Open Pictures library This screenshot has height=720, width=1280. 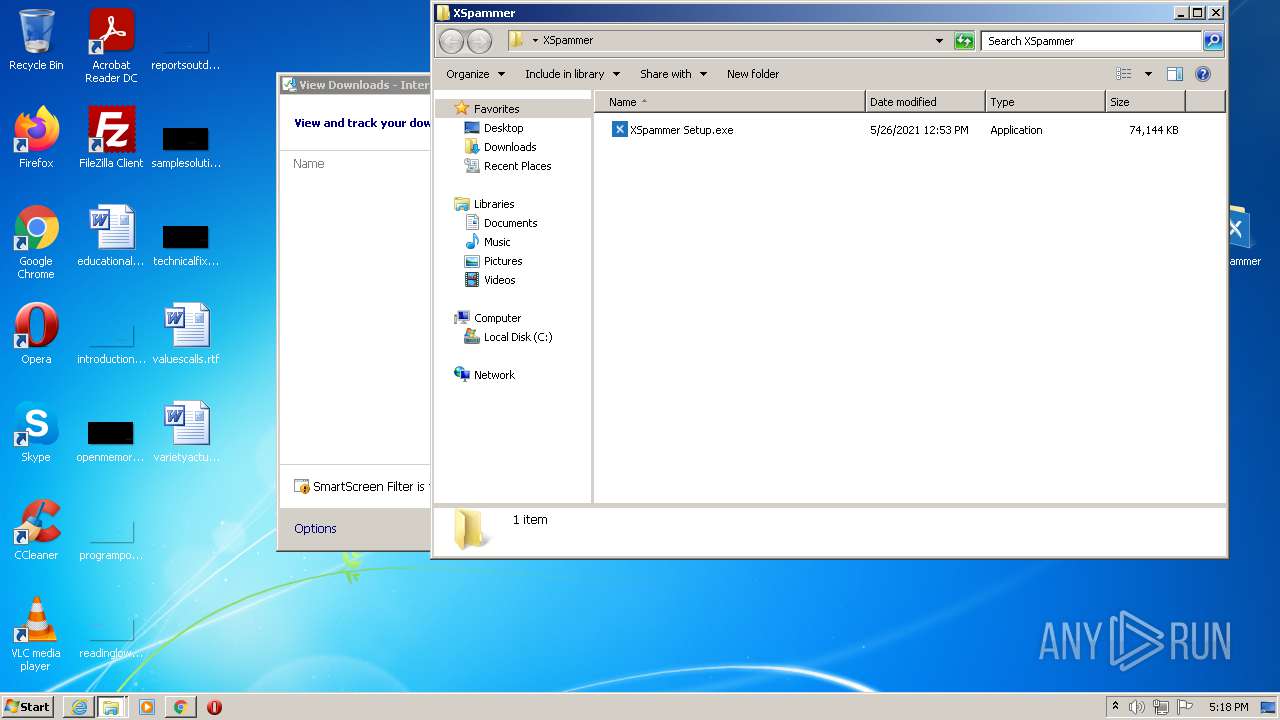503,261
